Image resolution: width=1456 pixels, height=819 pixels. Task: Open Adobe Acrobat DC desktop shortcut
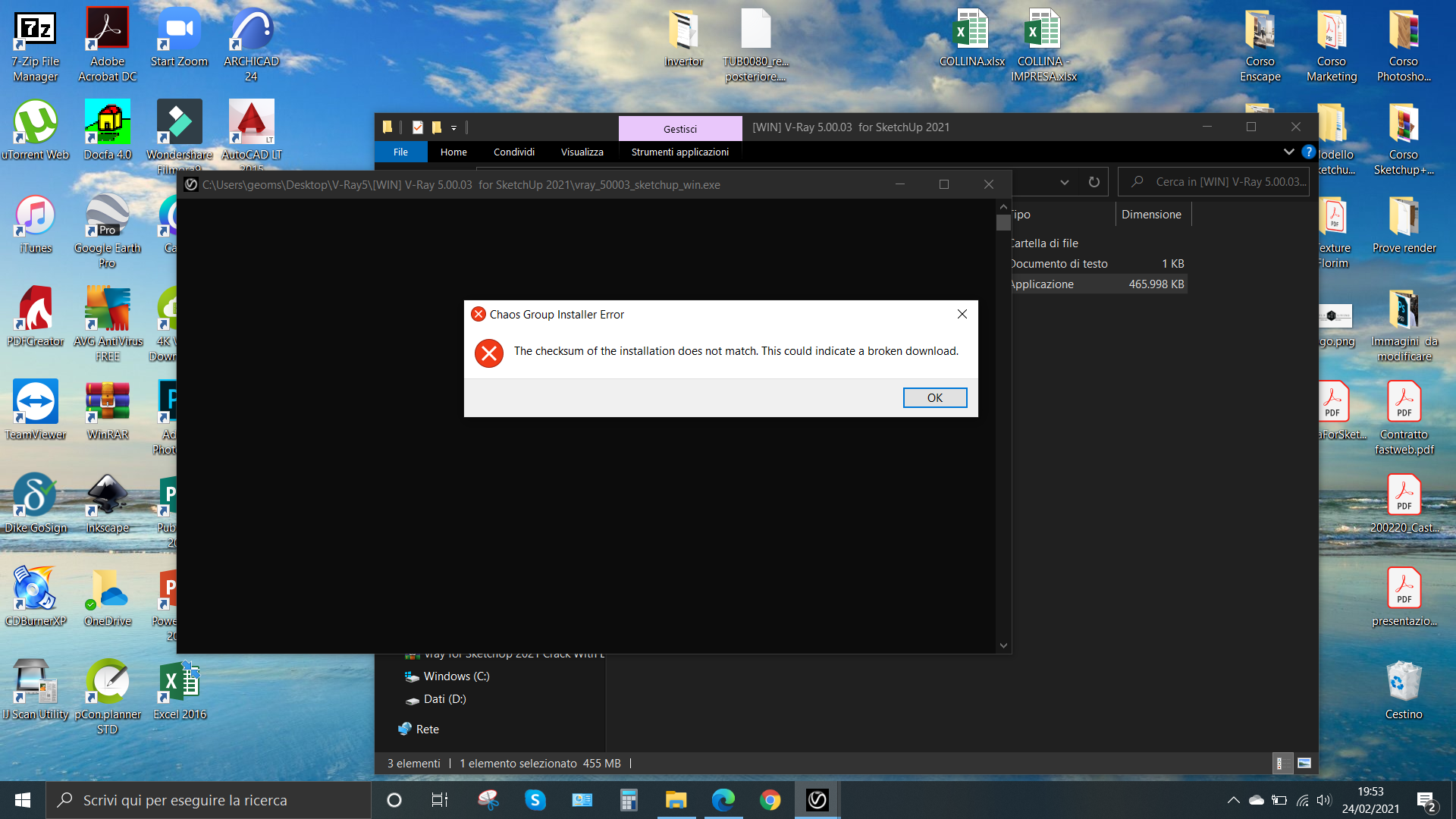pos(108,45)
